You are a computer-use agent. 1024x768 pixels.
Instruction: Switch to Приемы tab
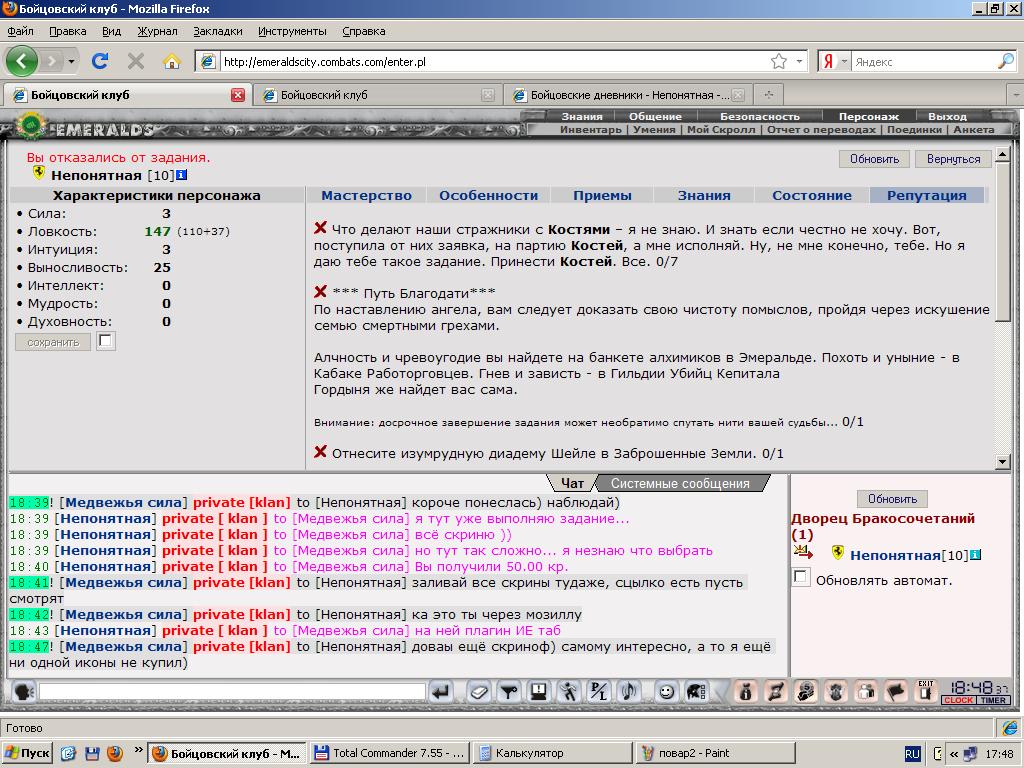pos(602,195)
